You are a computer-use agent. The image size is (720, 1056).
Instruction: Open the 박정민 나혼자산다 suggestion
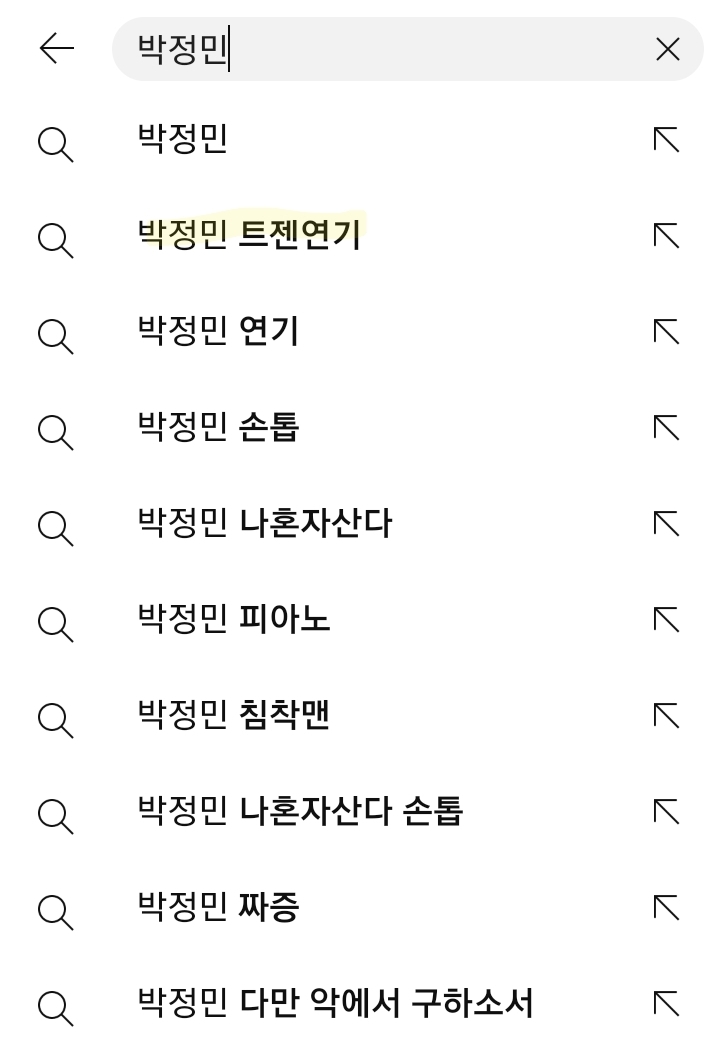pyautogui.click(x=264, y=524)
